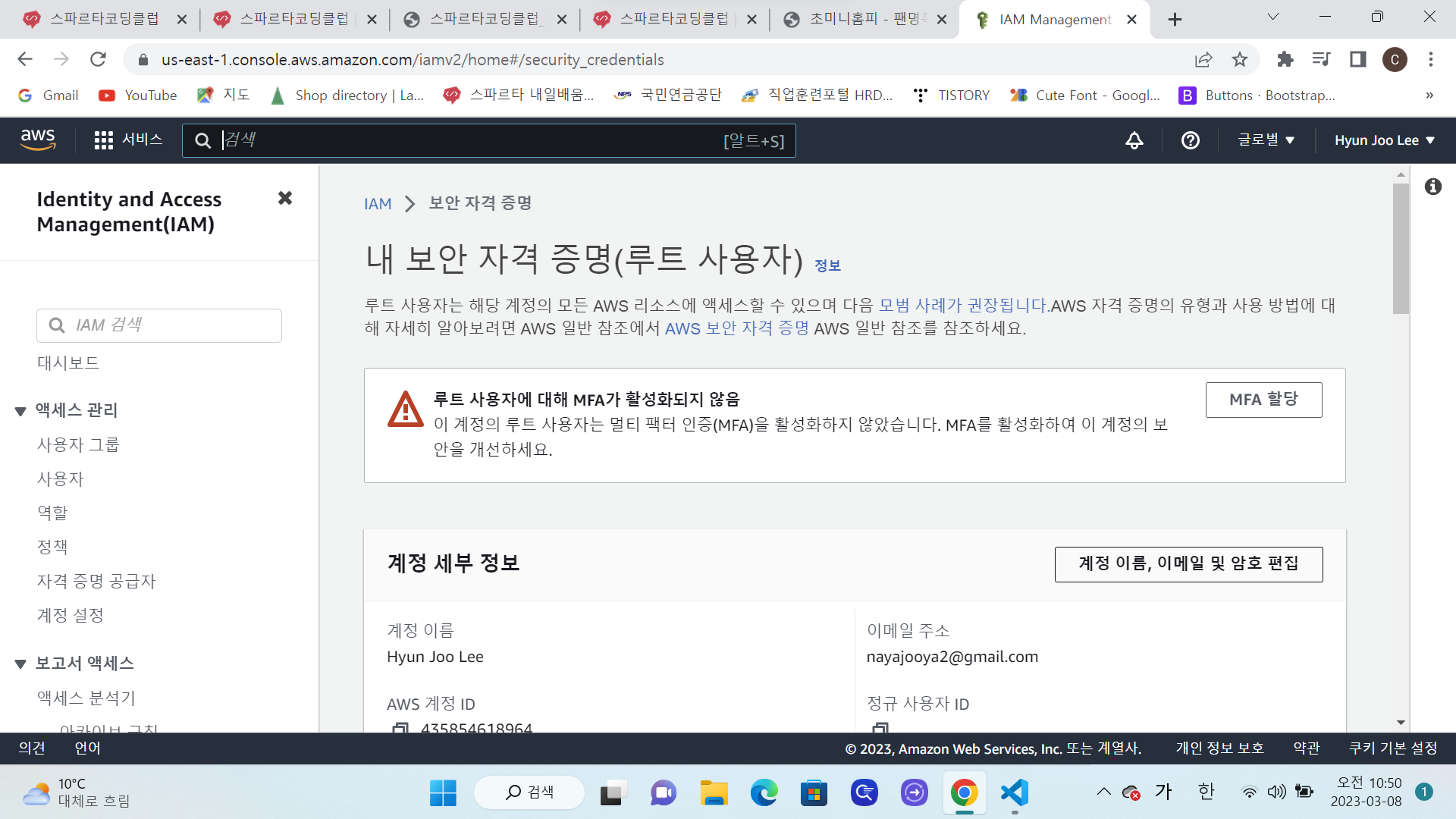Open 개인 정보 보호 footer link
This screenshot has height=819, width=1456.
(x=1219, y=748)
